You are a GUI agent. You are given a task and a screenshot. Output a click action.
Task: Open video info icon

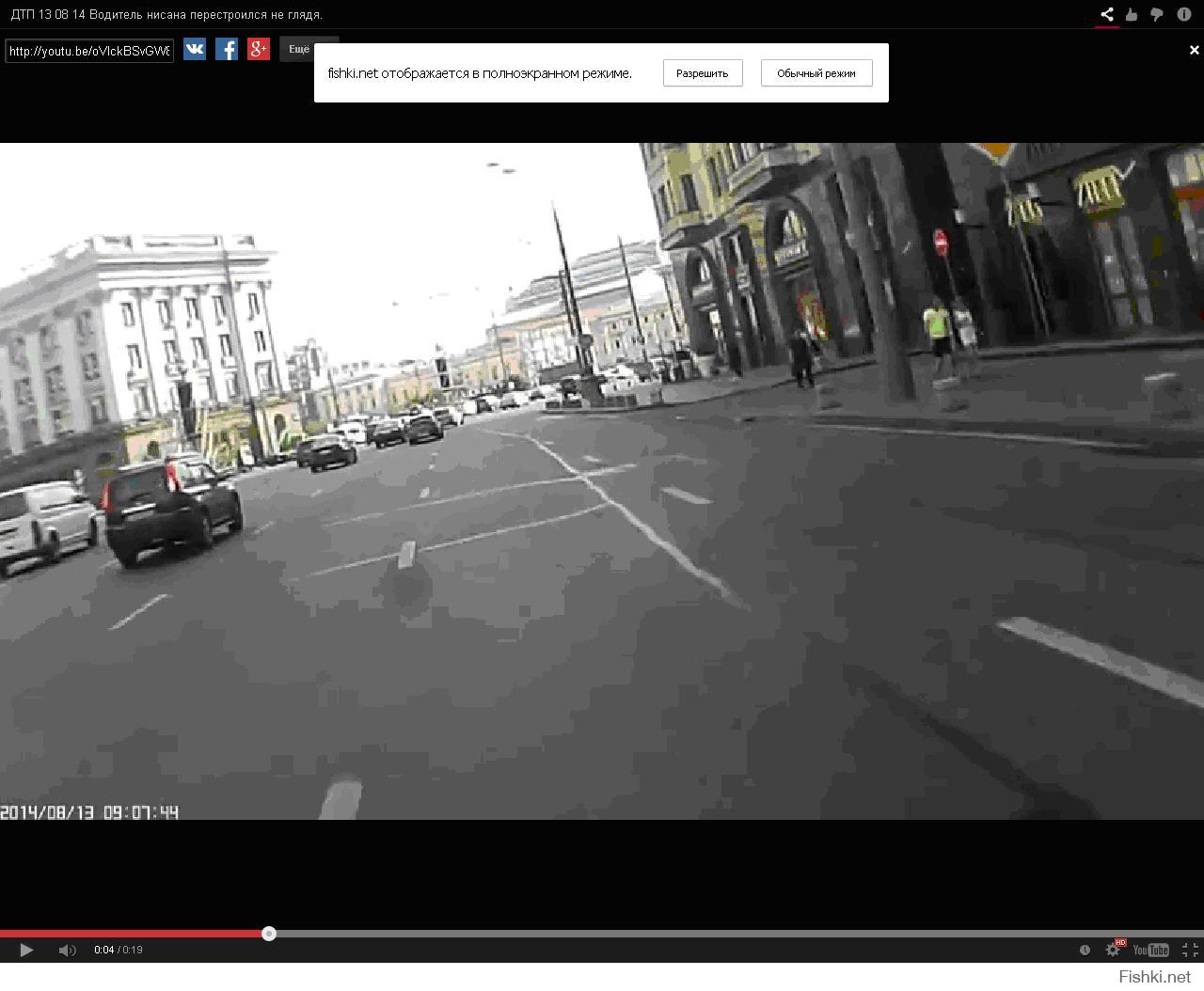pyautogui.click(x=1183, y=14)
